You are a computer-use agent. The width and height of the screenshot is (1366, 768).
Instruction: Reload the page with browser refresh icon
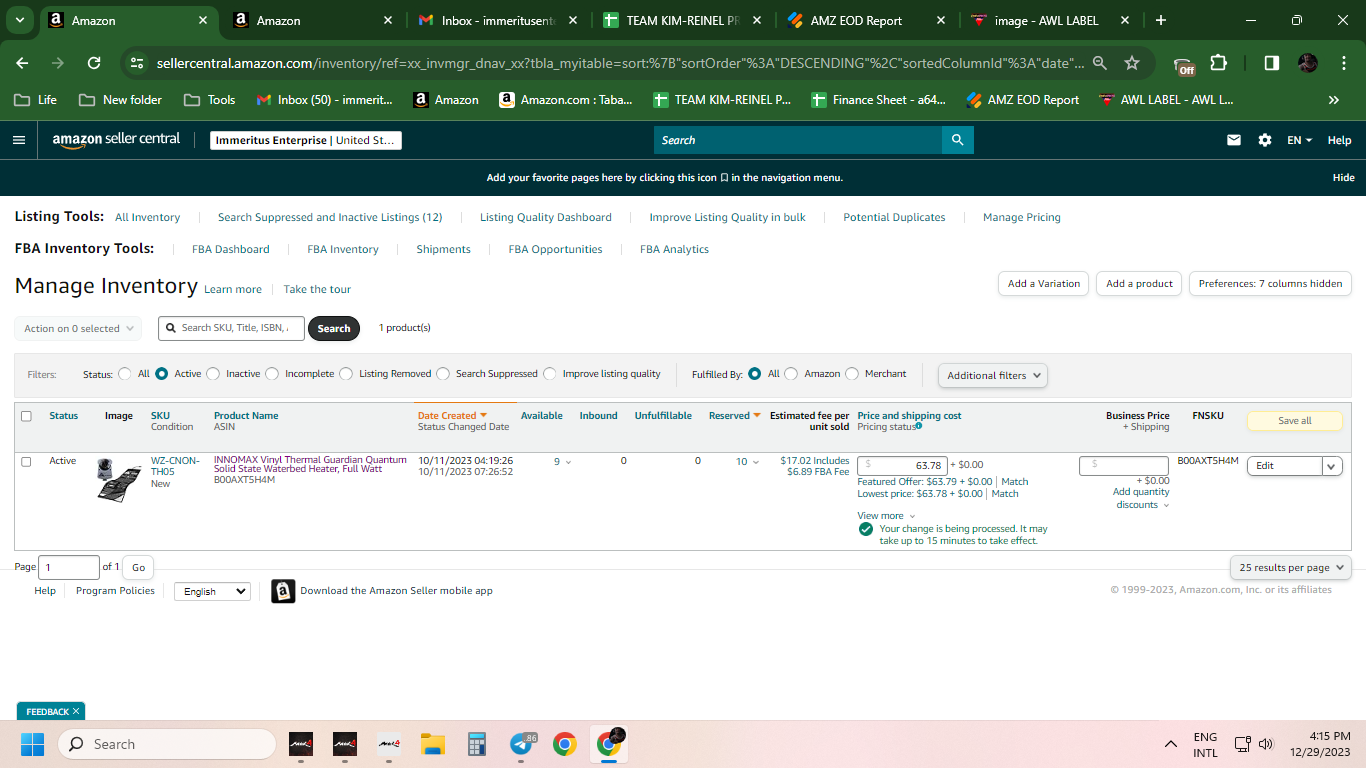94,63
